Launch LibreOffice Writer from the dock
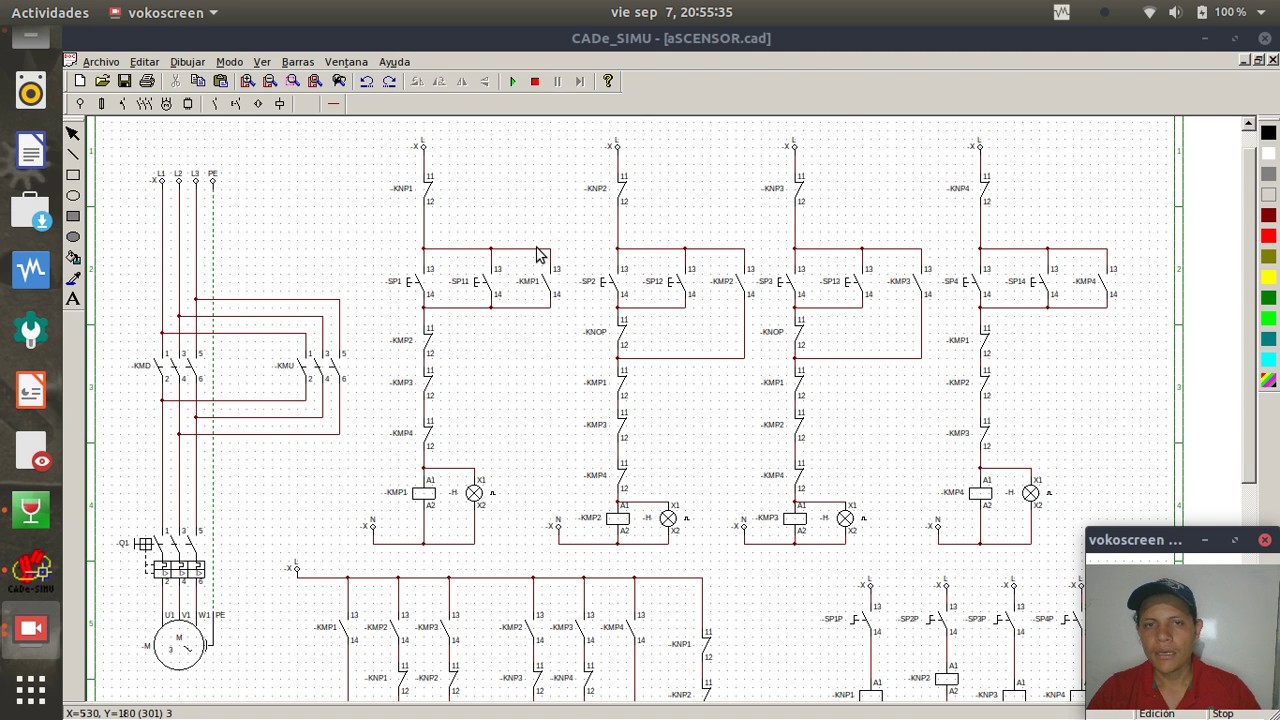 (x=30, y=152)
